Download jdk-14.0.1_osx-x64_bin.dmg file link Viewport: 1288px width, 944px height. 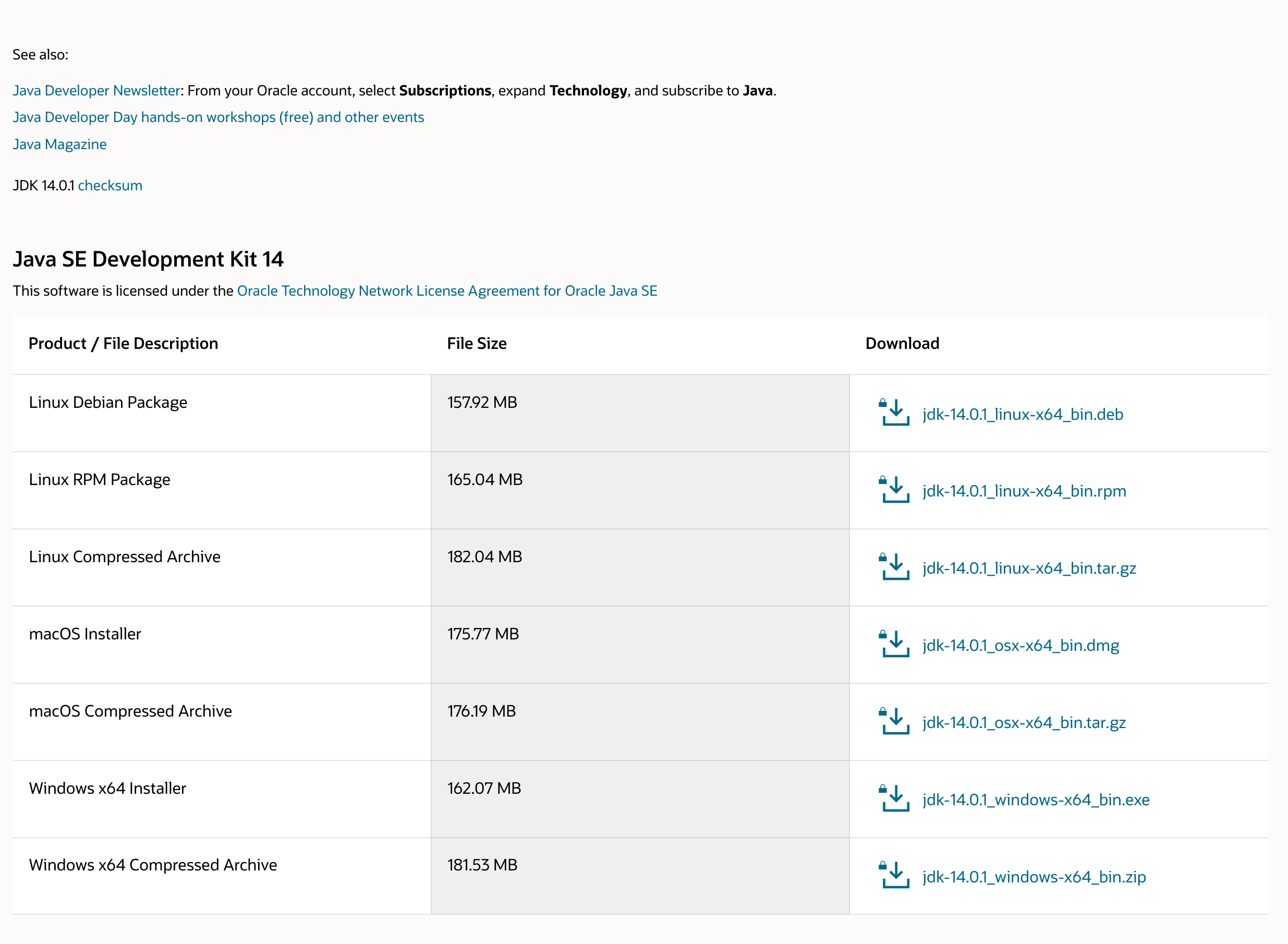click(1020, 646)
